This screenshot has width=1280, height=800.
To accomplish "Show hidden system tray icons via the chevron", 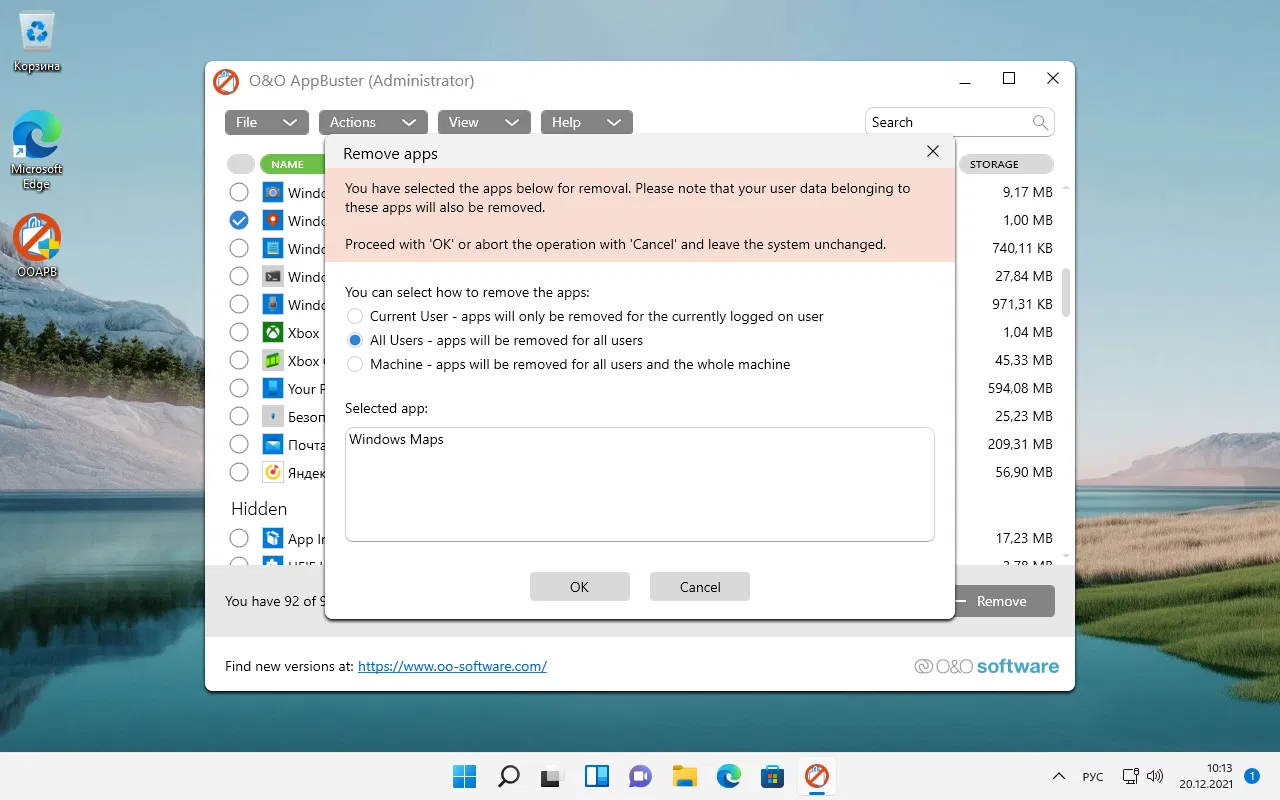I will (x=1059, y=776).
